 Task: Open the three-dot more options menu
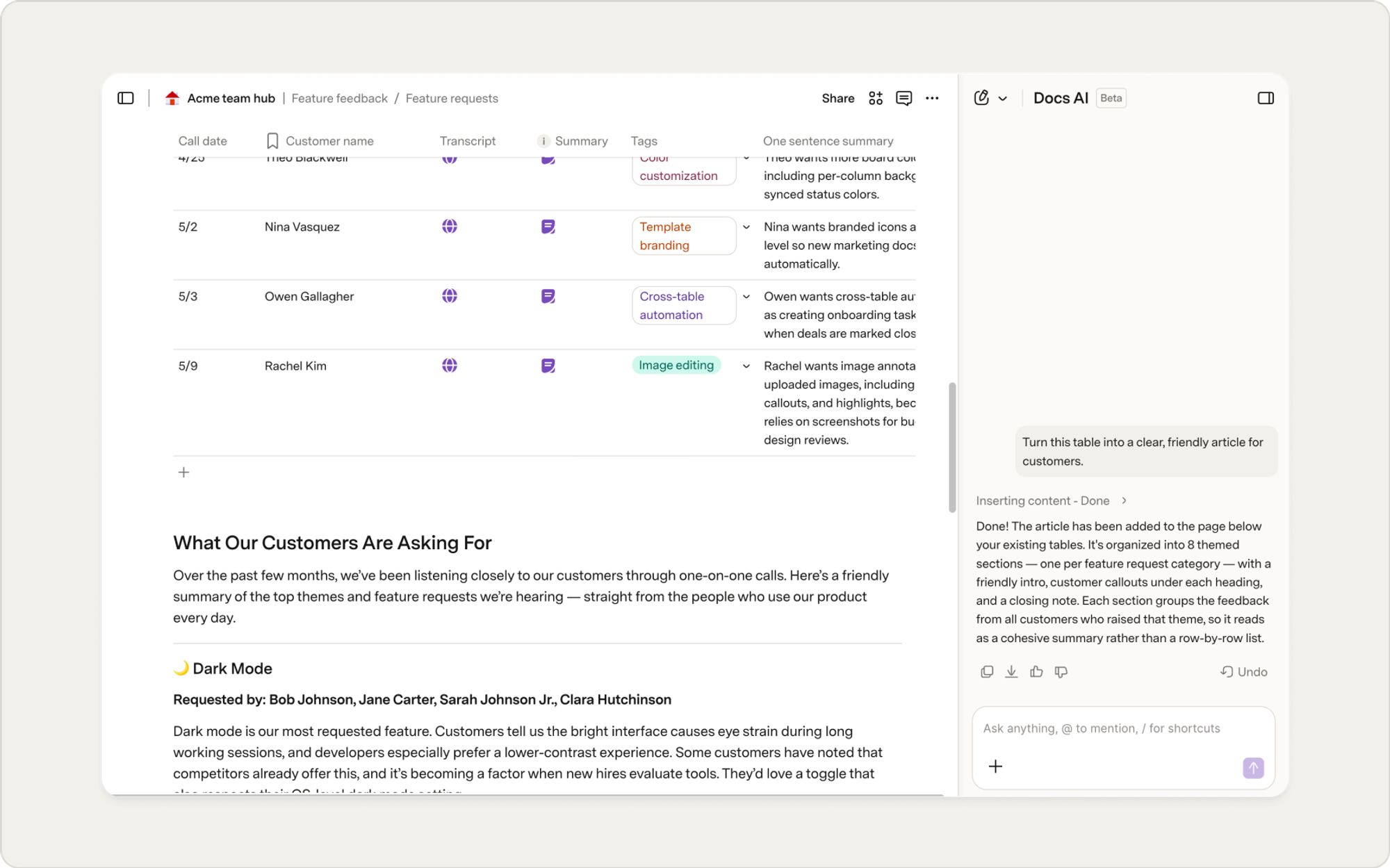pyautogui.click(x=932, y=98)
